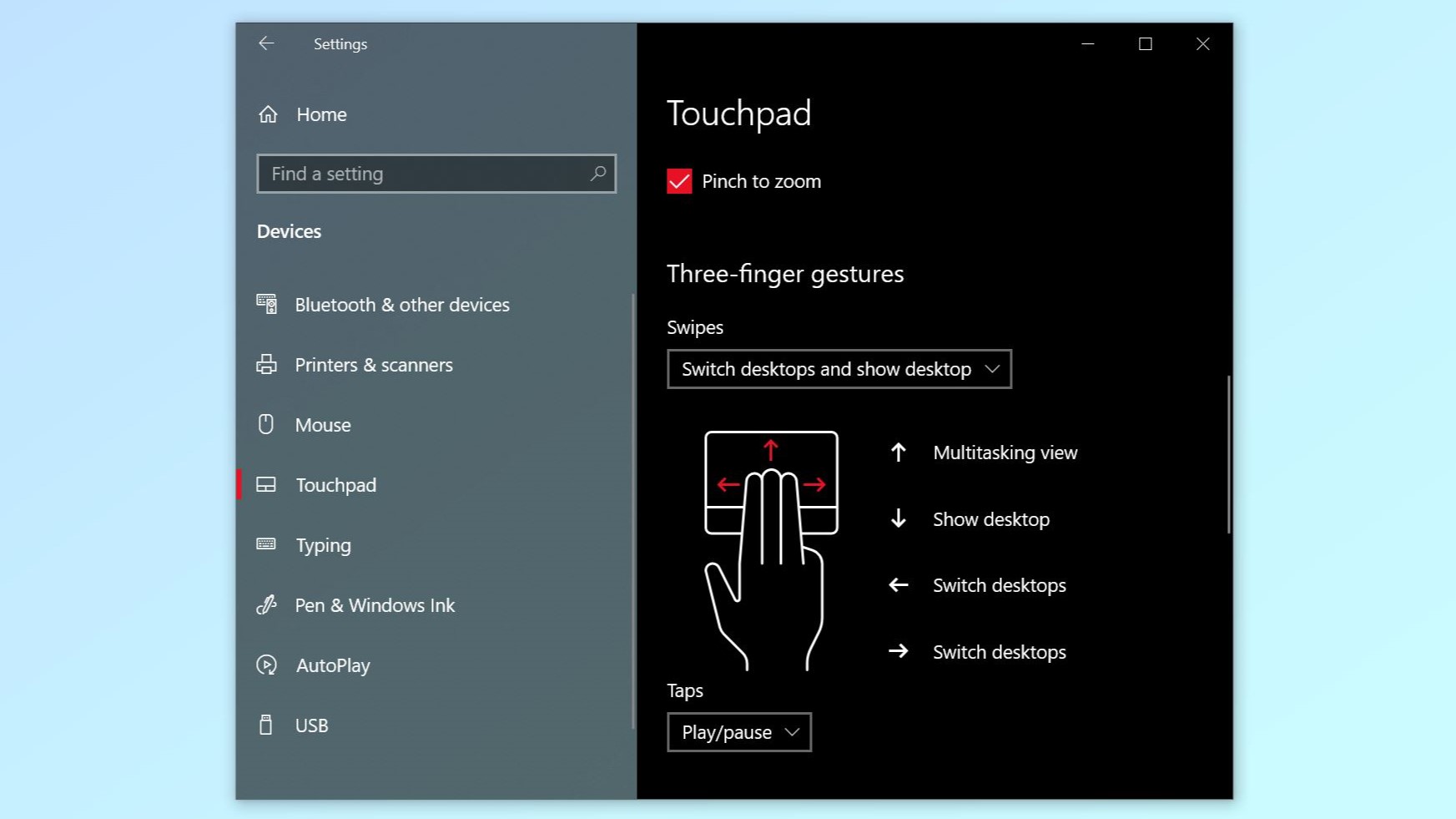Click the Swipes dropdown chevron arrow
The width and height of the screenshot is (1456, 819).
point(992,369)
